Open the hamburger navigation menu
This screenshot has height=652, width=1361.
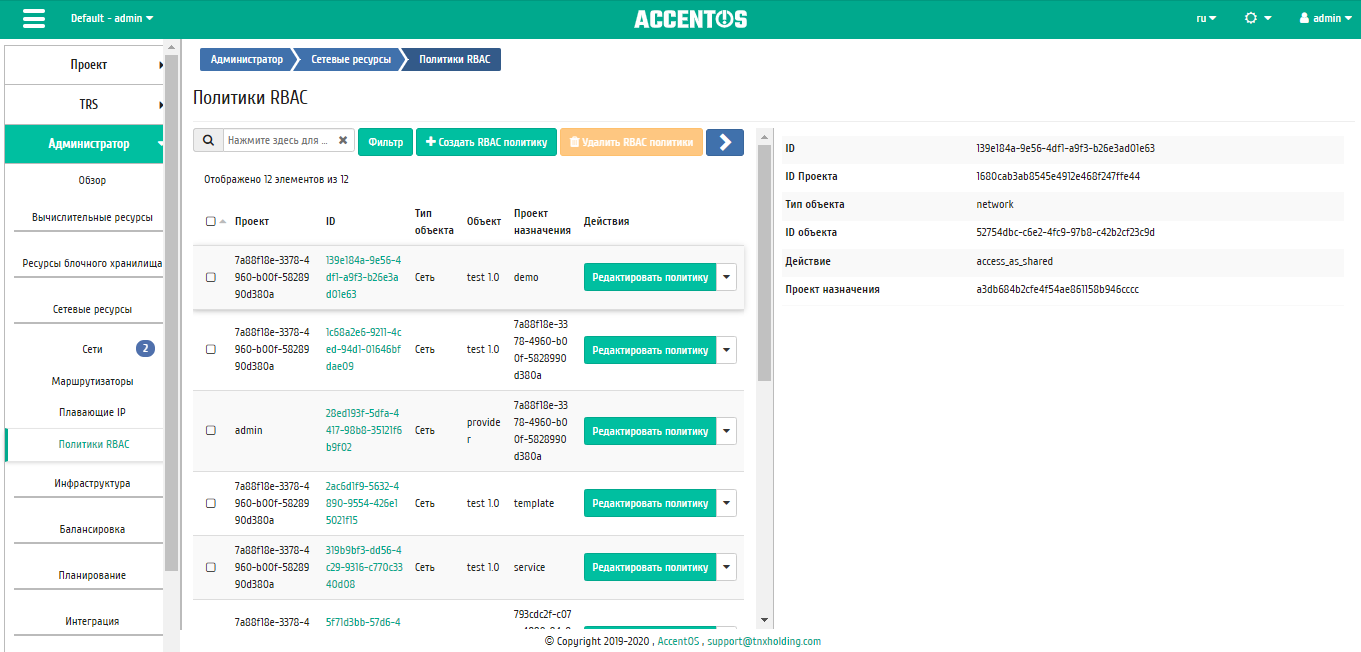click(x=33, y=19)
